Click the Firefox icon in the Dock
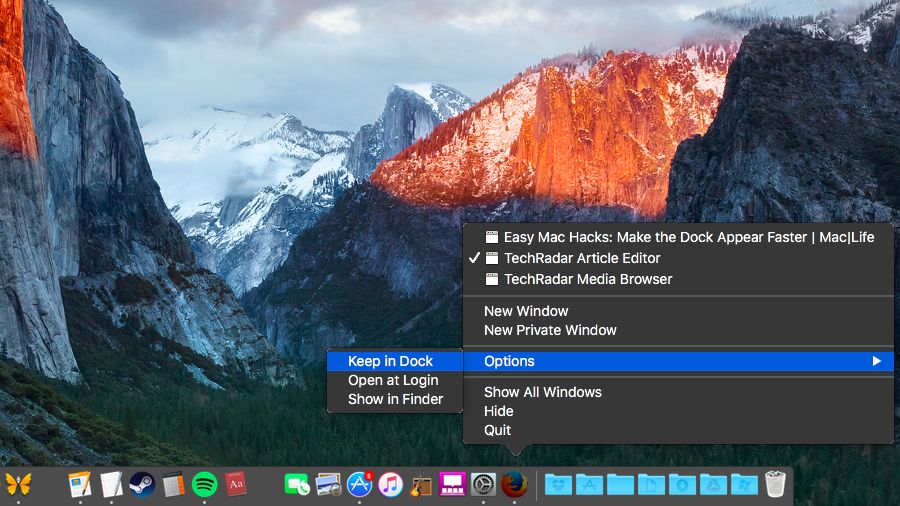This screenshot has height=506, width=900. pos(514,485)
